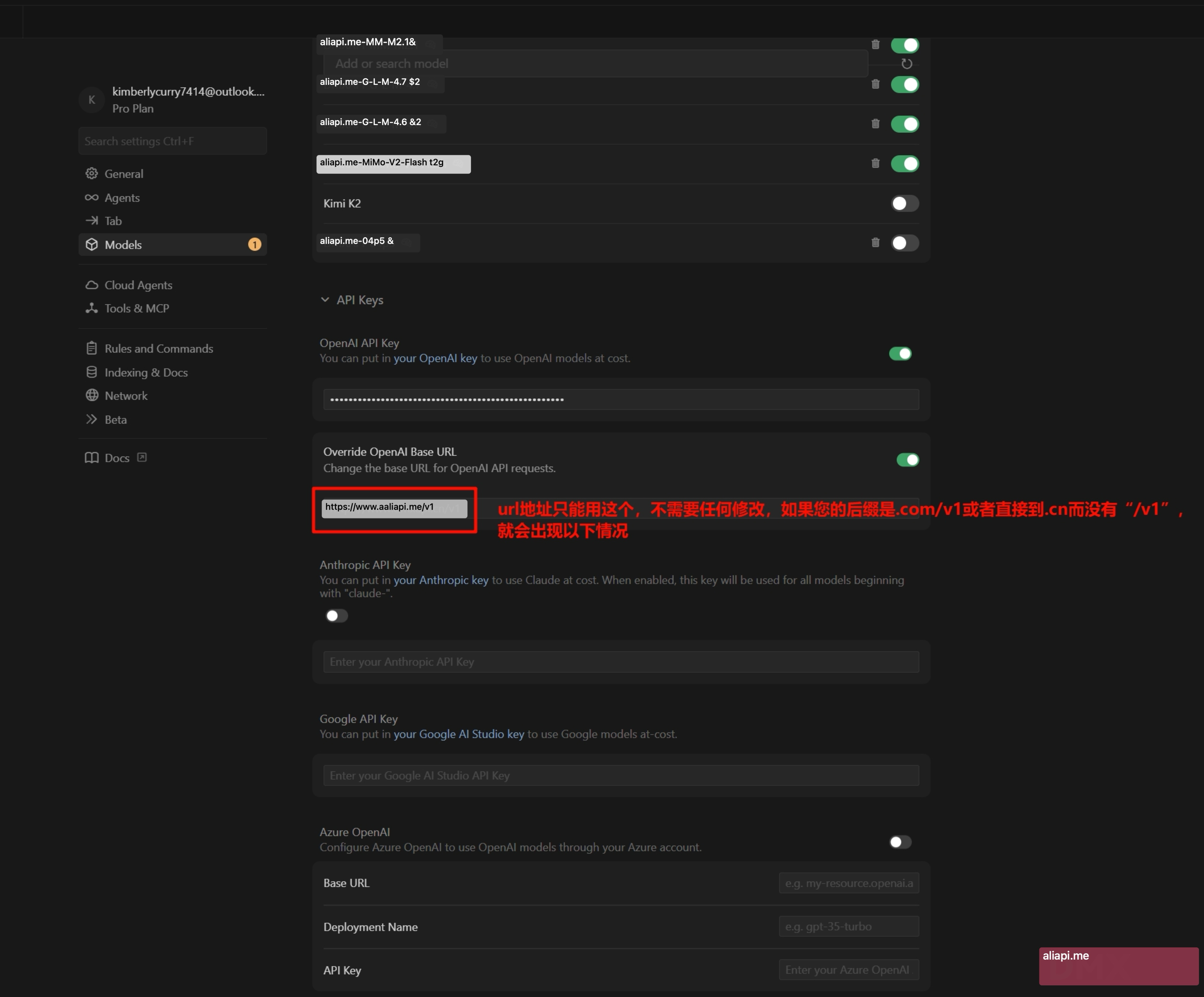Image resolution: width=1204 pixels, height=997 pixels.
Task: Toggle the OpenAI API Key switch
Action: [900, 354]
